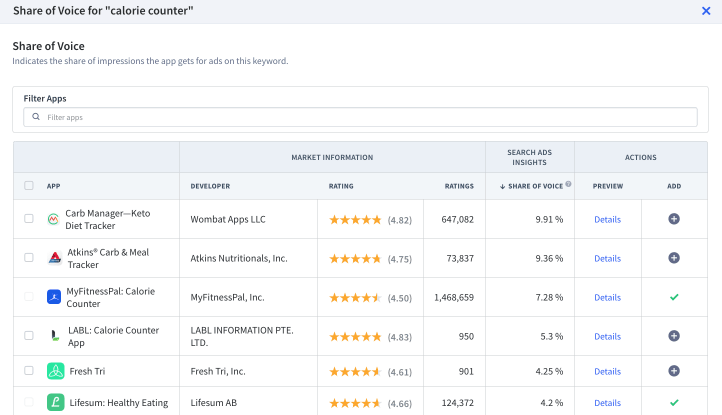Viewport: 722px width, 415px height.
Task: Click the RATING column header
Action: (341, 186)
